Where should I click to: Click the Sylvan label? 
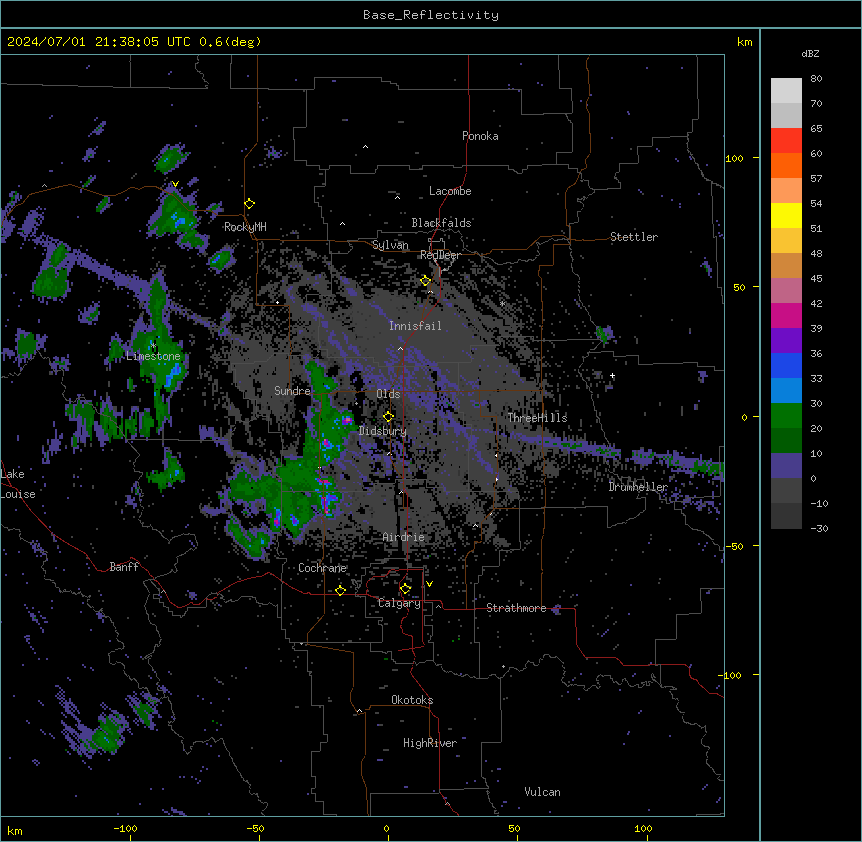click(x=390, y=245)
